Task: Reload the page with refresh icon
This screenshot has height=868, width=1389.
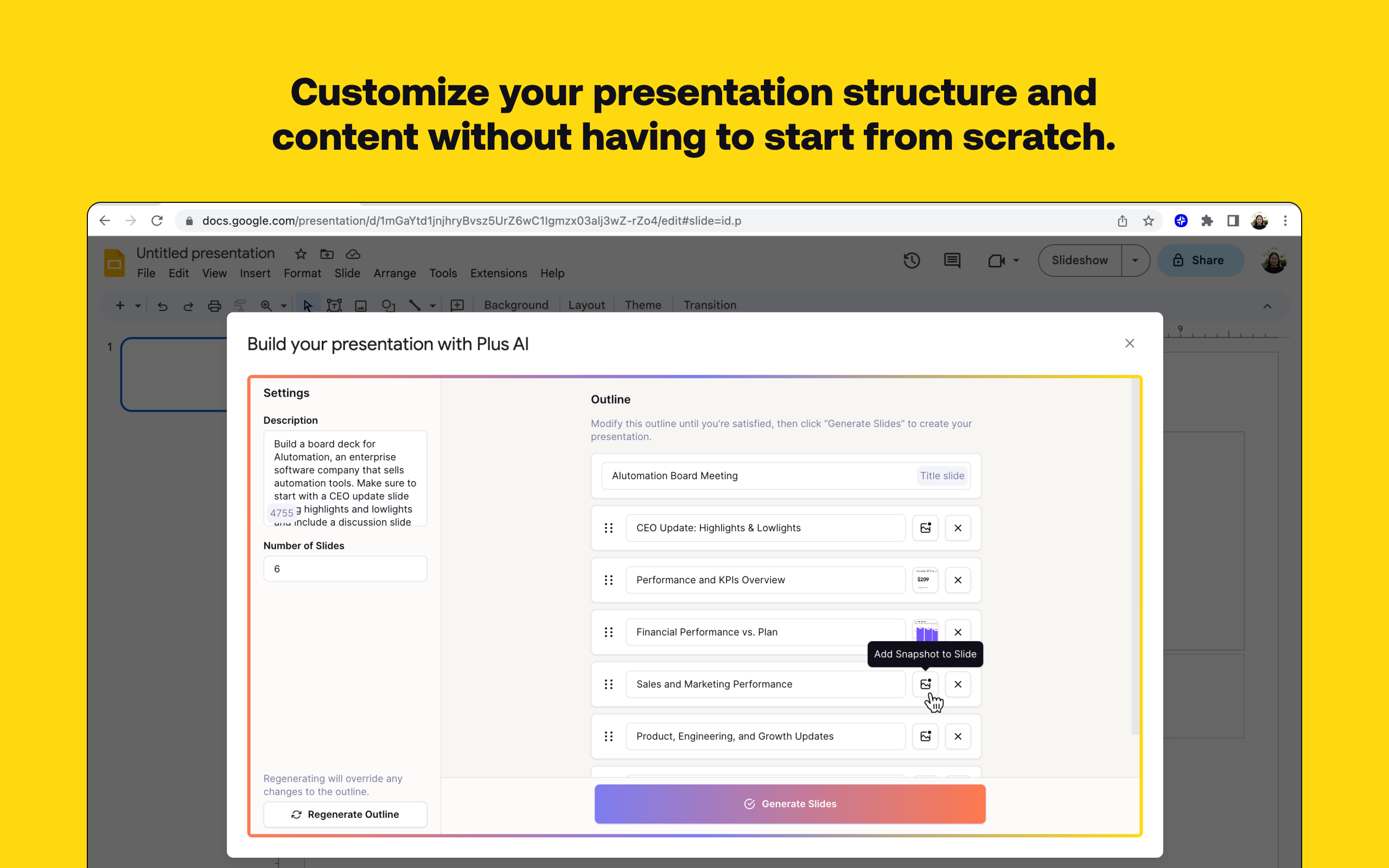Action: point(157,221)
